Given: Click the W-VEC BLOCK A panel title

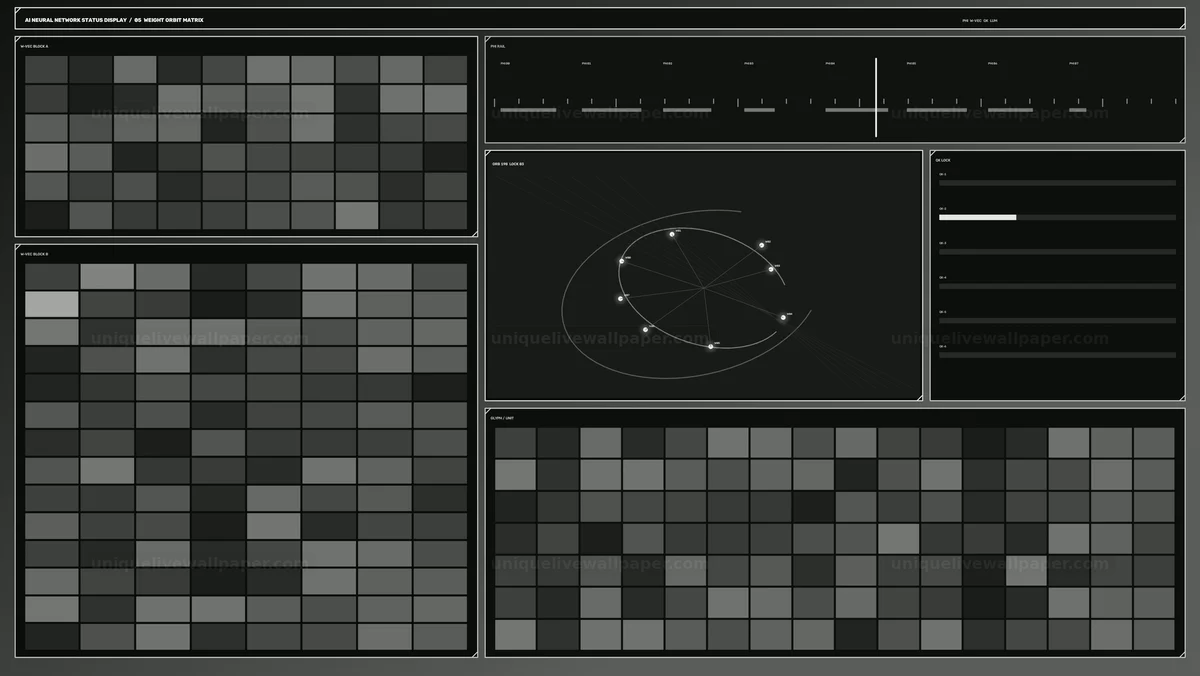Looking at the screenshot, I should (x=34, y=46).
